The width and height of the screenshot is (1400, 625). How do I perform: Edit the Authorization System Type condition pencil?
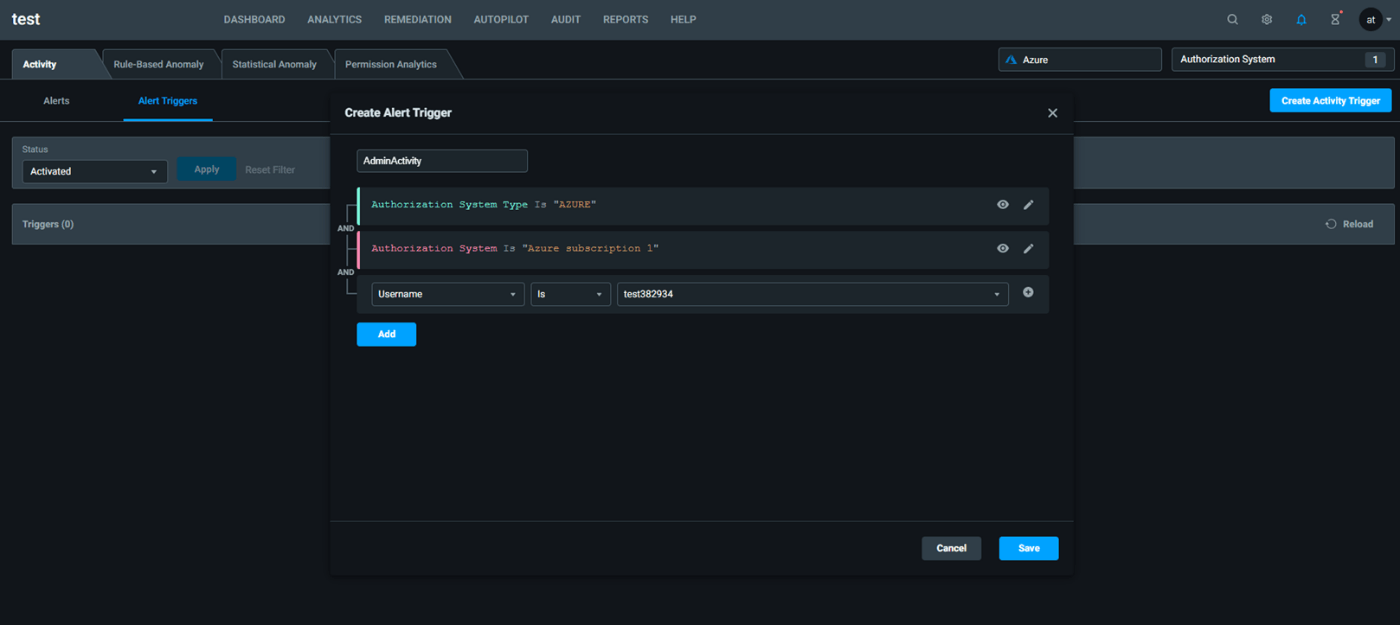click(1029, 205)
